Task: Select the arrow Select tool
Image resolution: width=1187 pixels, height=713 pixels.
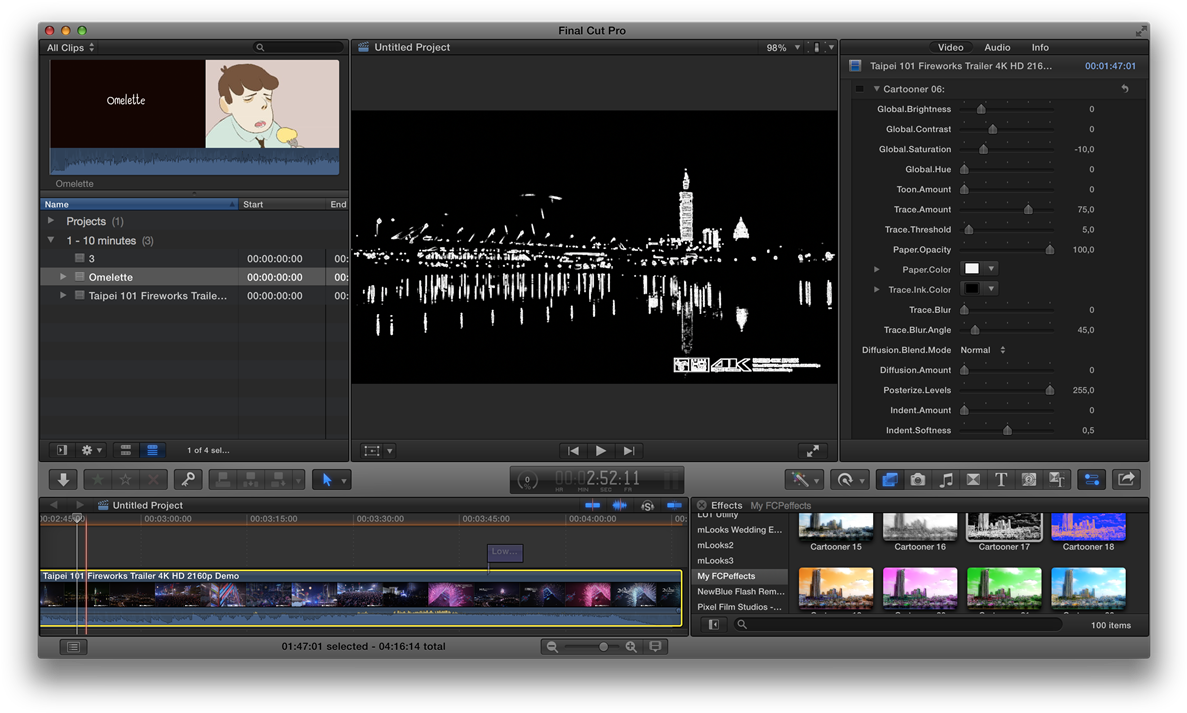Action: (x=327, y=479)
